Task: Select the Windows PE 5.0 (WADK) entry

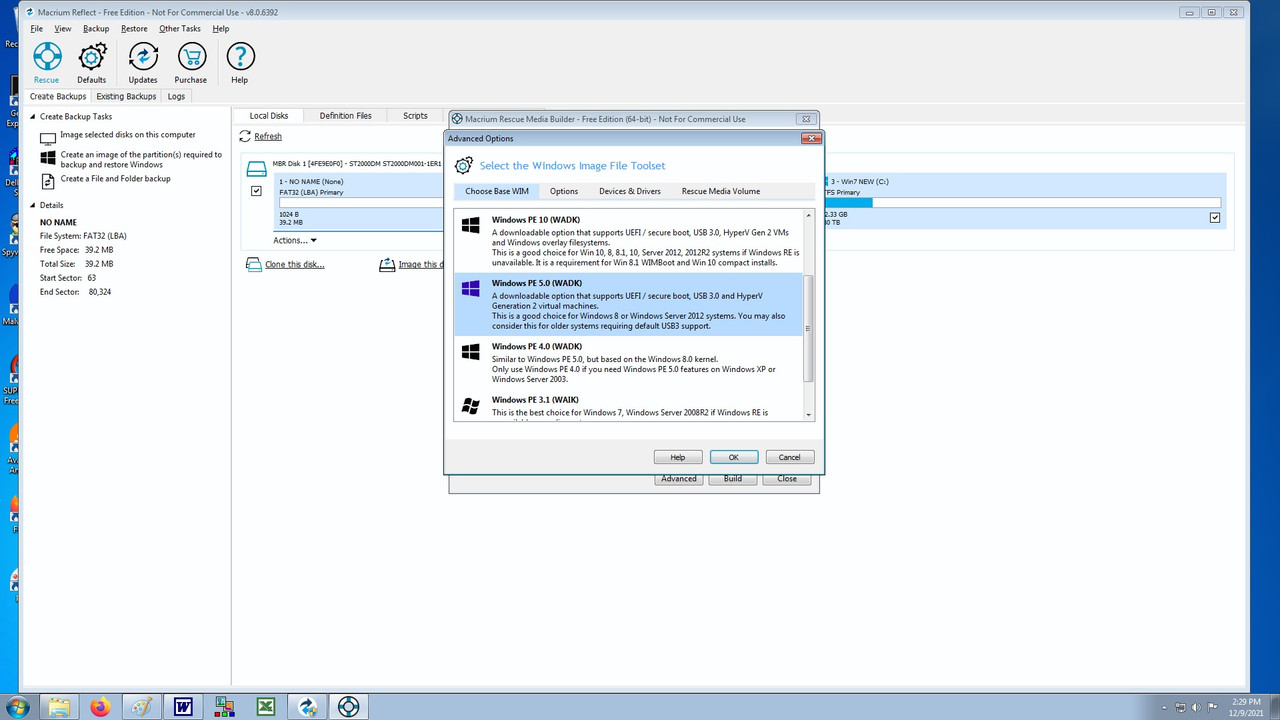Action: pos(629,304)
